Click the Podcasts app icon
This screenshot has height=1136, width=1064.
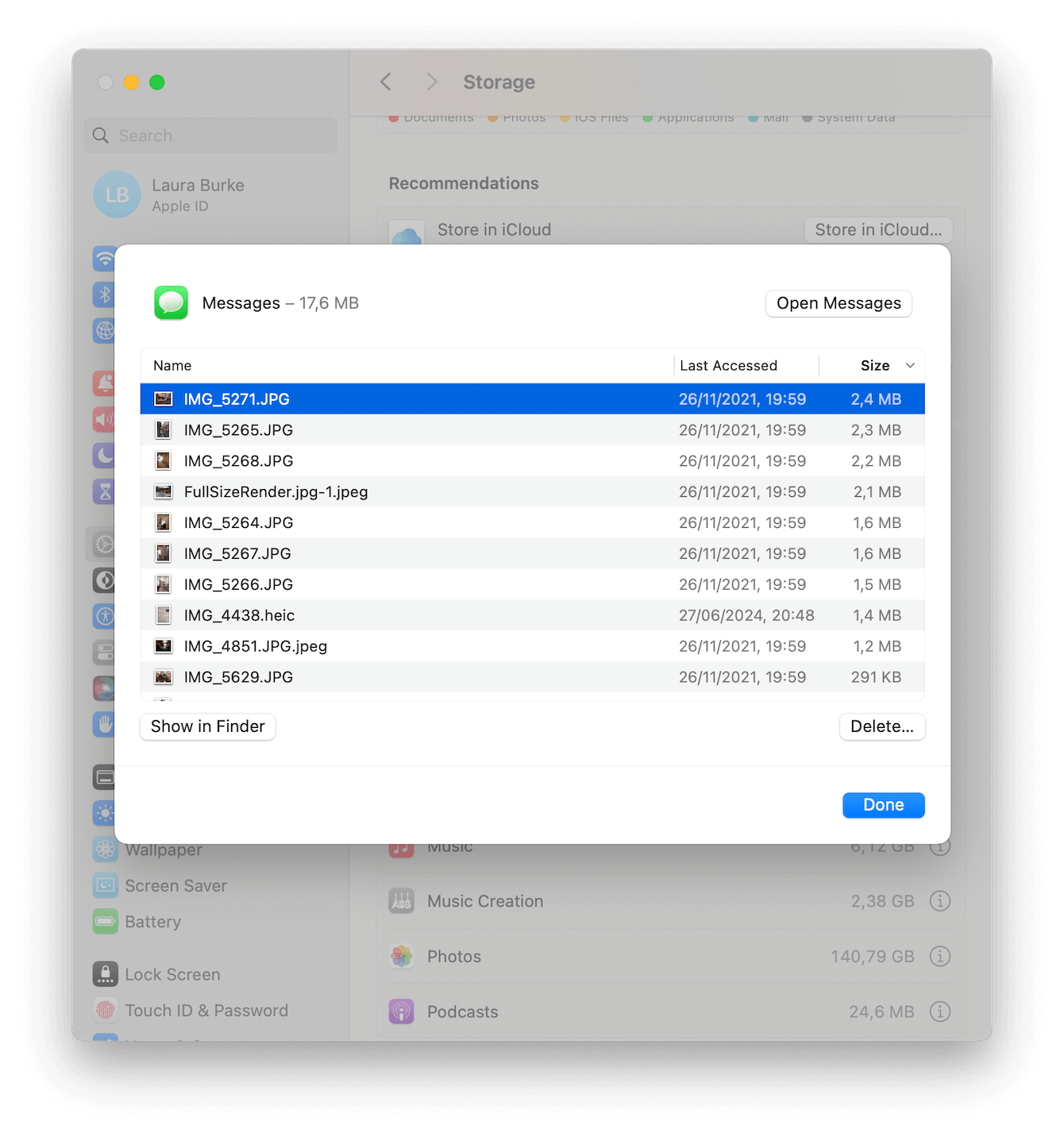[x=402, y=1011]
